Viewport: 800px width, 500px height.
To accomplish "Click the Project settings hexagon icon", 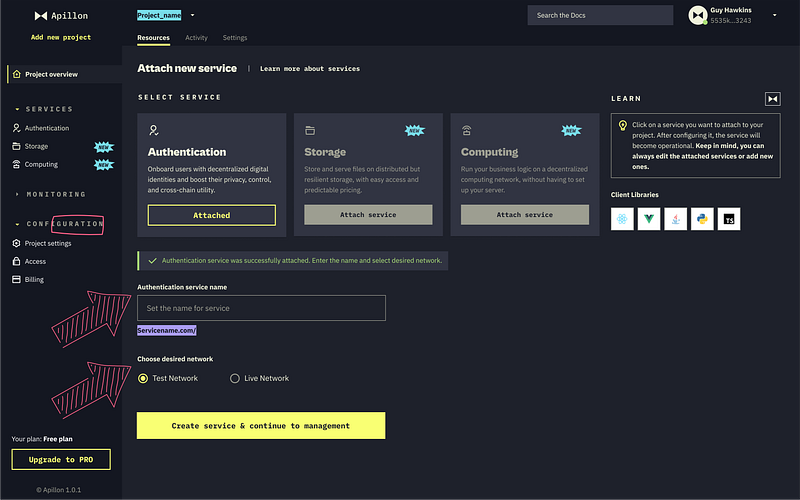I will (x=16, y=243).
